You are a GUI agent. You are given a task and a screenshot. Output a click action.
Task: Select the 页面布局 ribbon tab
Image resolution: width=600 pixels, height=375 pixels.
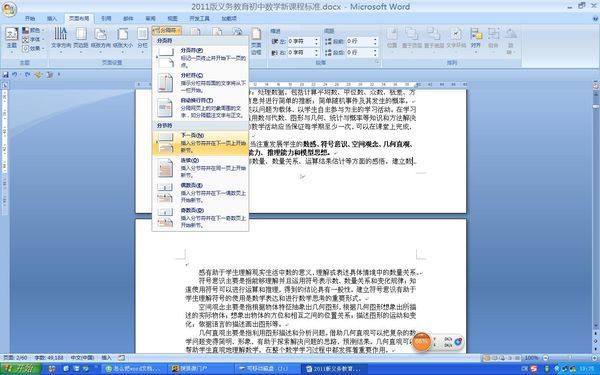click(x=79, y=18)
